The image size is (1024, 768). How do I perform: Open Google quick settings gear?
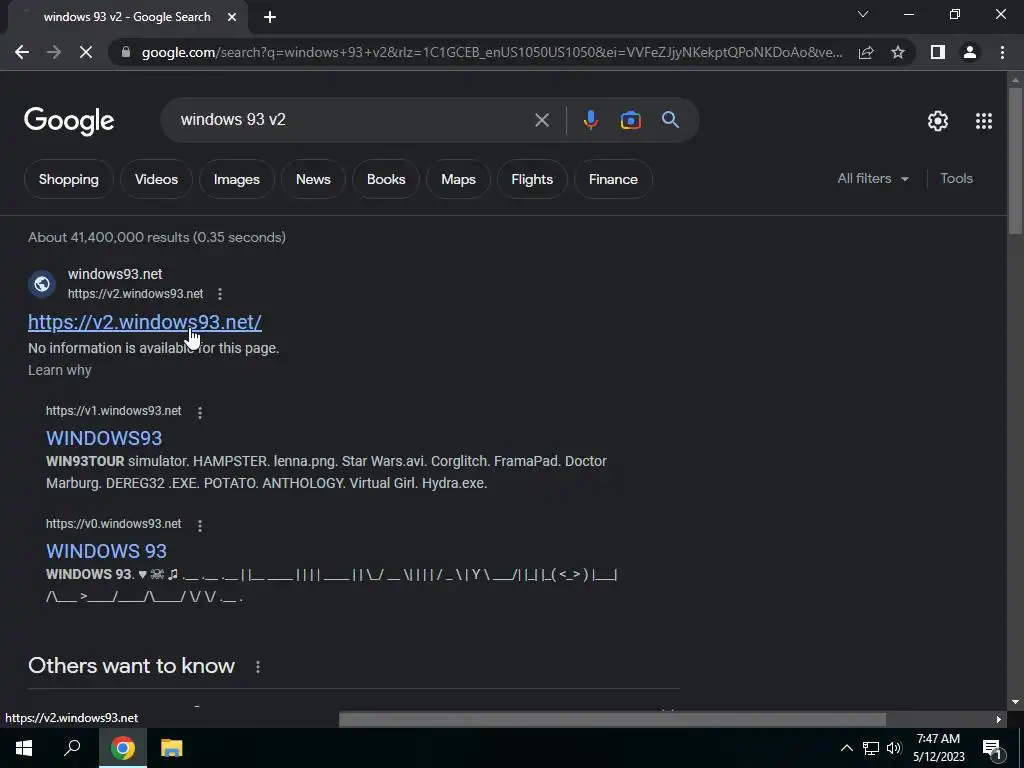point(938,121)
